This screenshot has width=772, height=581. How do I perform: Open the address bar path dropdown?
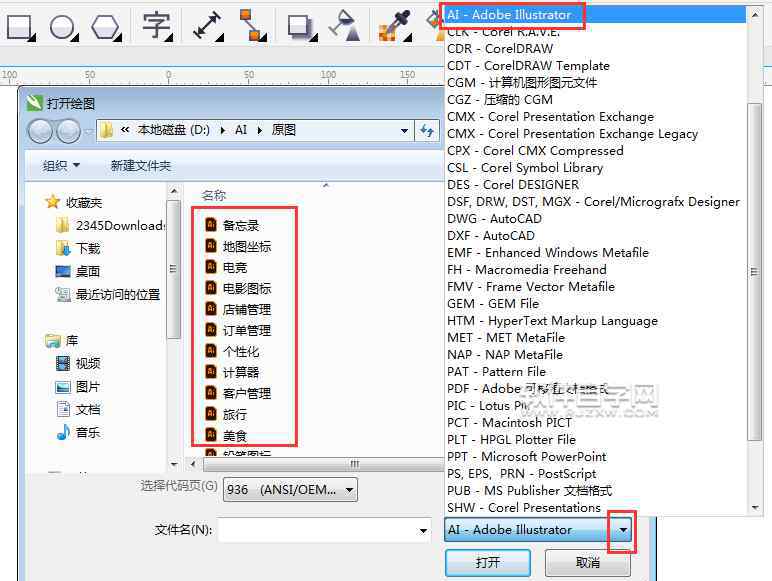coord(404,131)
